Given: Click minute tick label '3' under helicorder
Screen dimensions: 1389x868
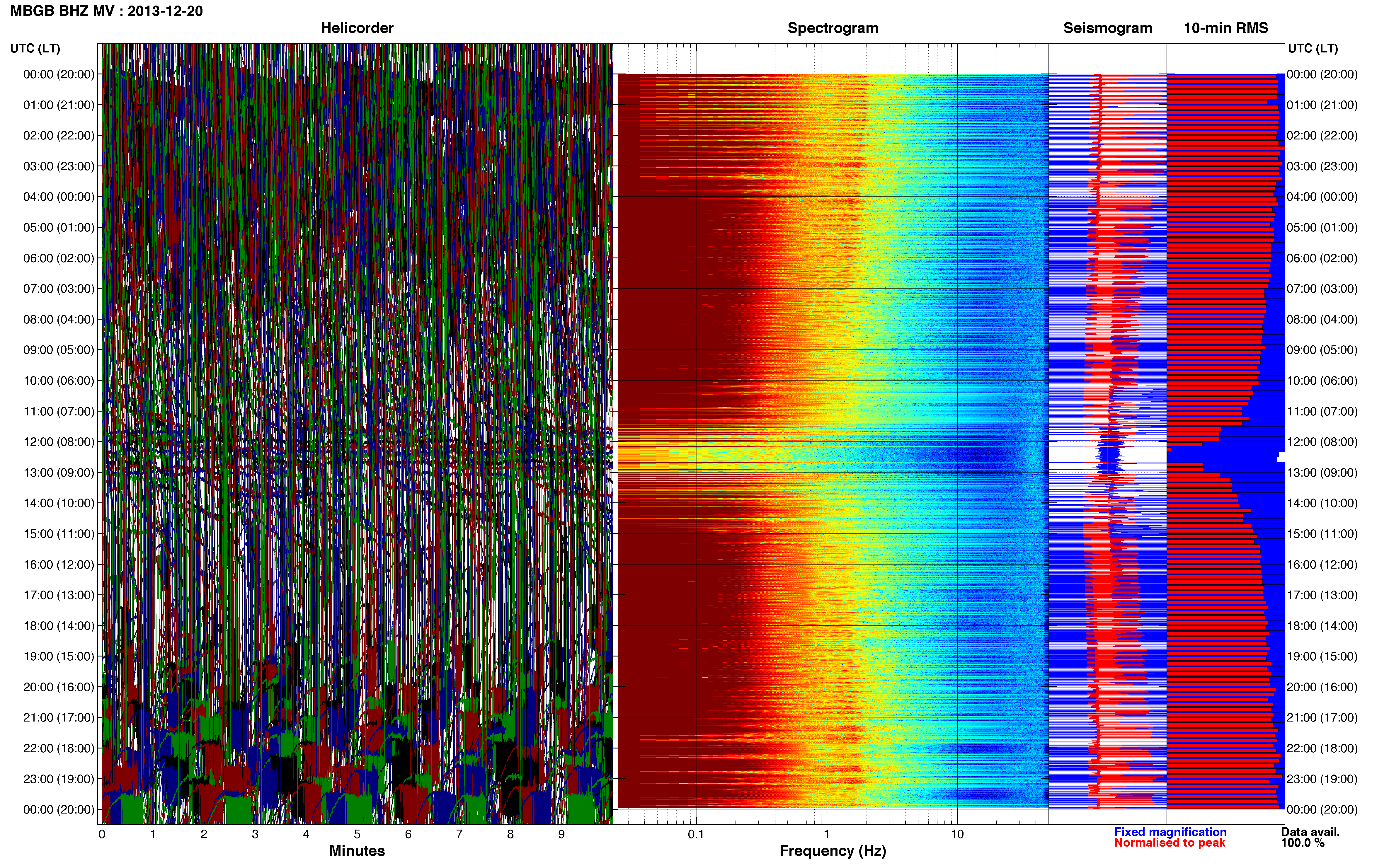Looking at the screenshot, I should (x=255, y=834).
